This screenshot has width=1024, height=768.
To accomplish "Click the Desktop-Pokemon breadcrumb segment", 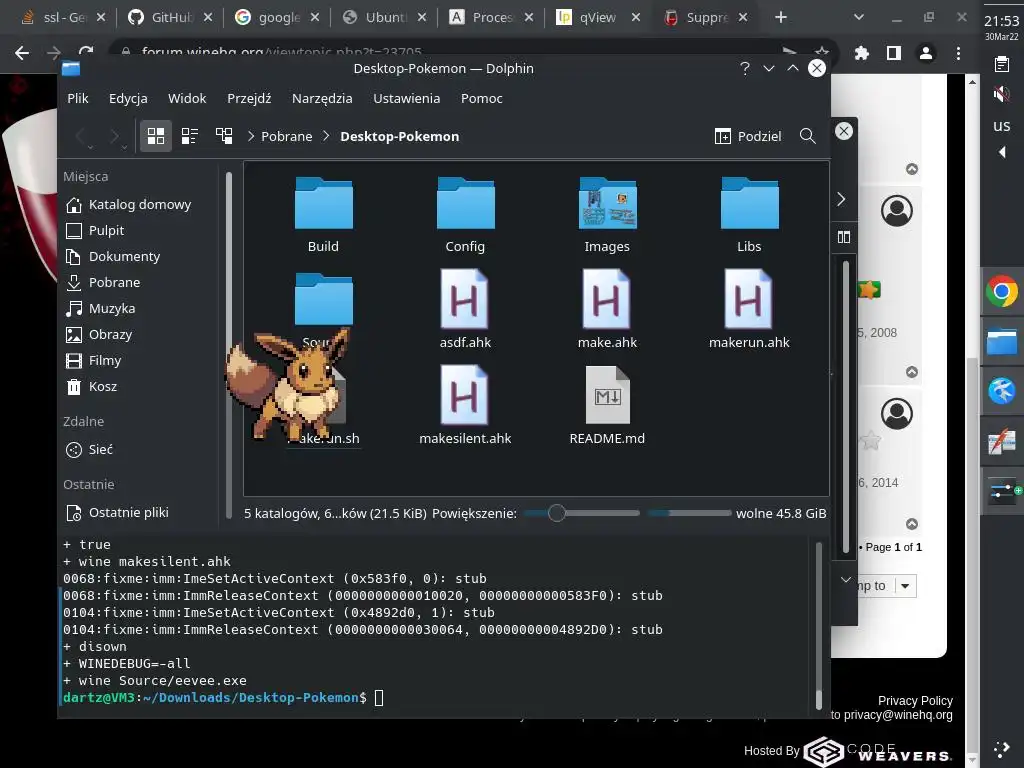I will (x=400, y=136).
